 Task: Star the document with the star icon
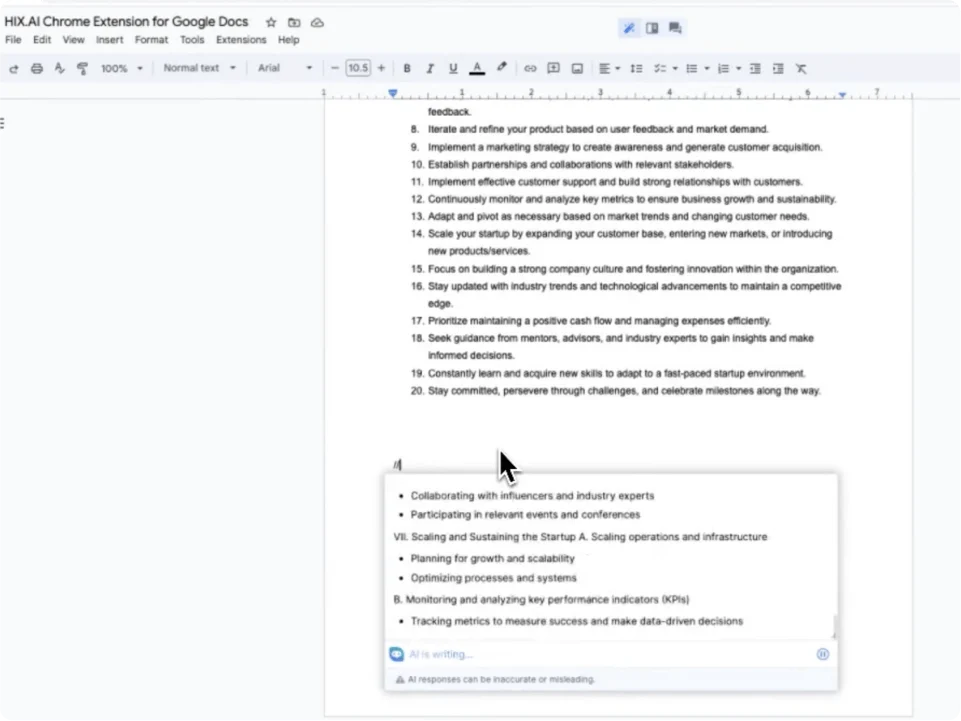271,22
